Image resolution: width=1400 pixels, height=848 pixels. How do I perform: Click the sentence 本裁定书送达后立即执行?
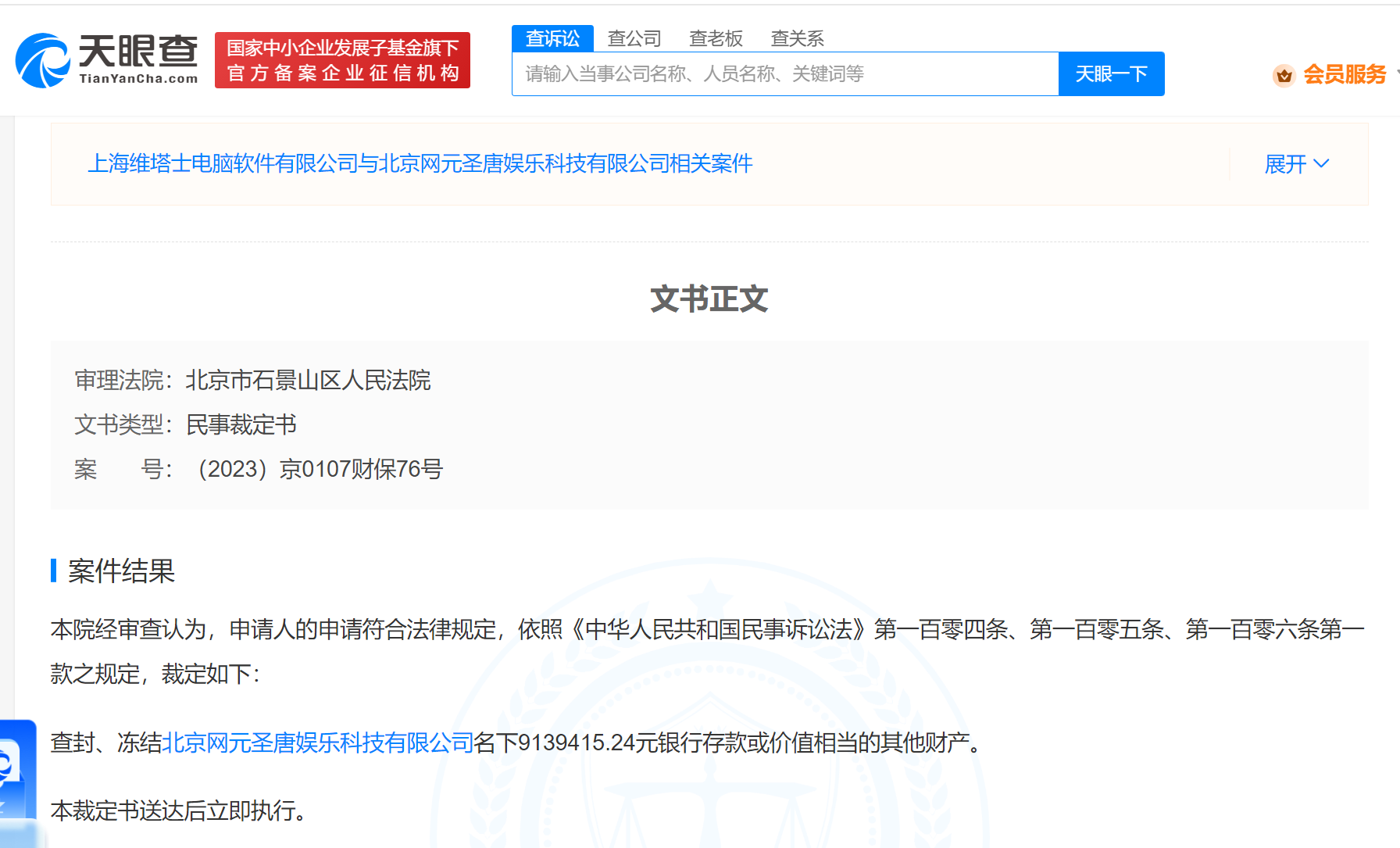178,810
